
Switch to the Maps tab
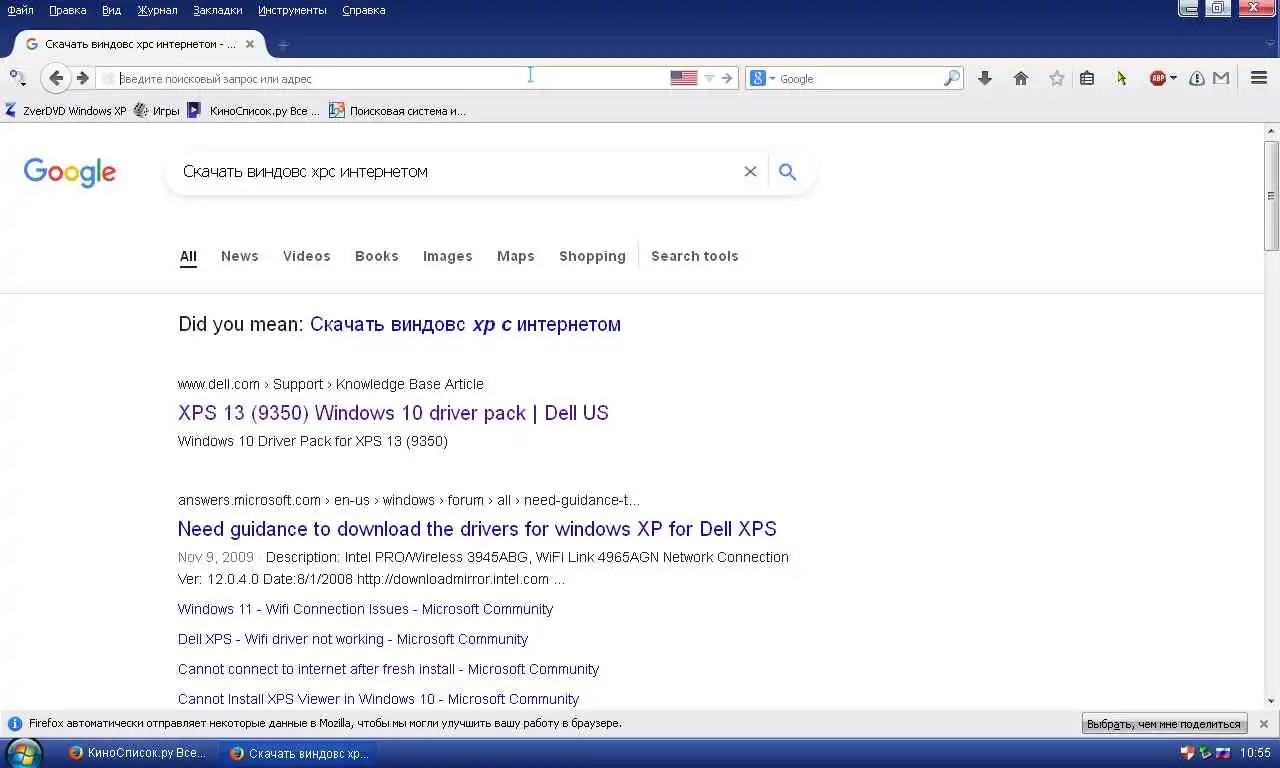pyautogui.click(x=516, y=256)
